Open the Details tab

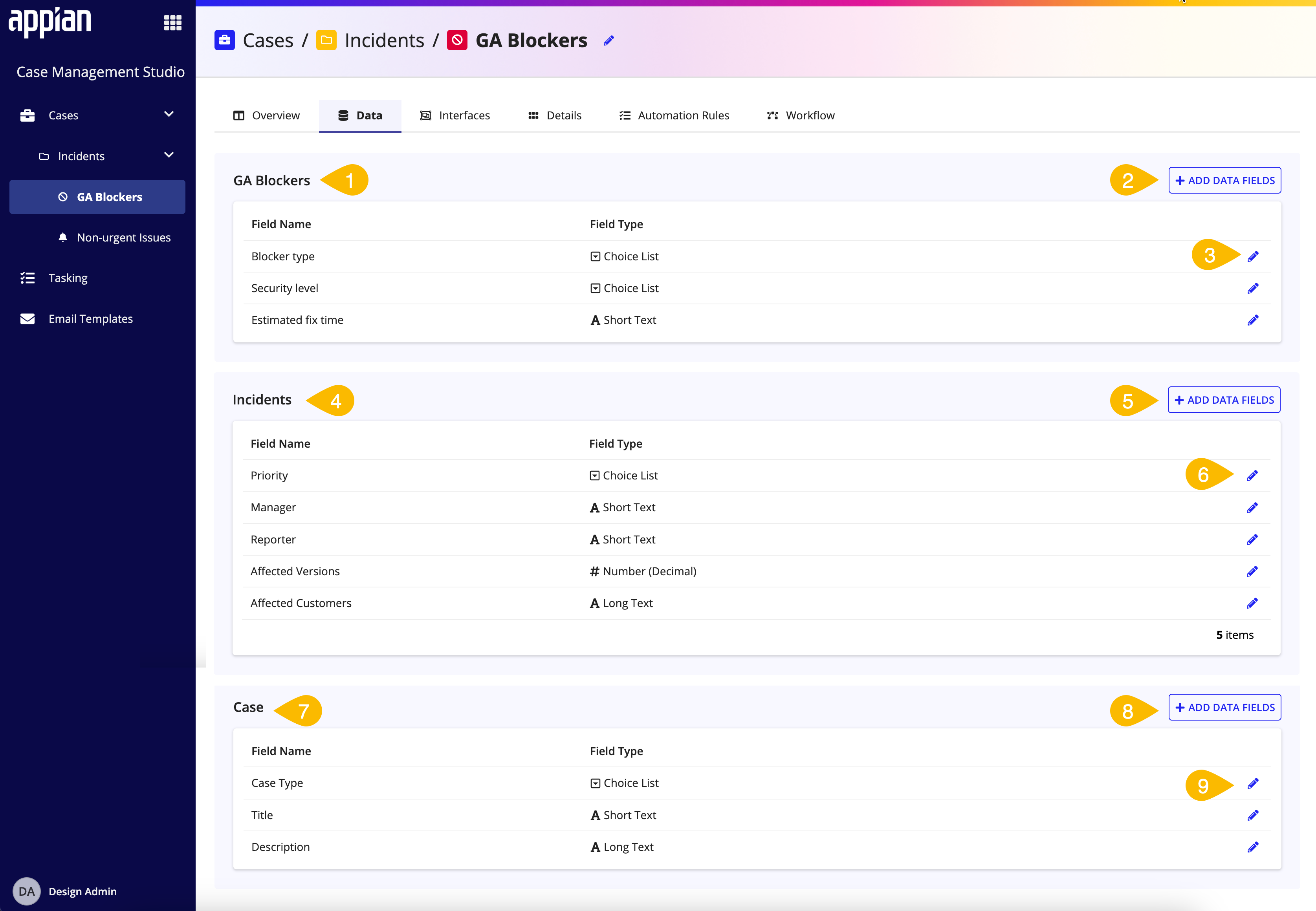pyautogui.click(x=554, y=115)
